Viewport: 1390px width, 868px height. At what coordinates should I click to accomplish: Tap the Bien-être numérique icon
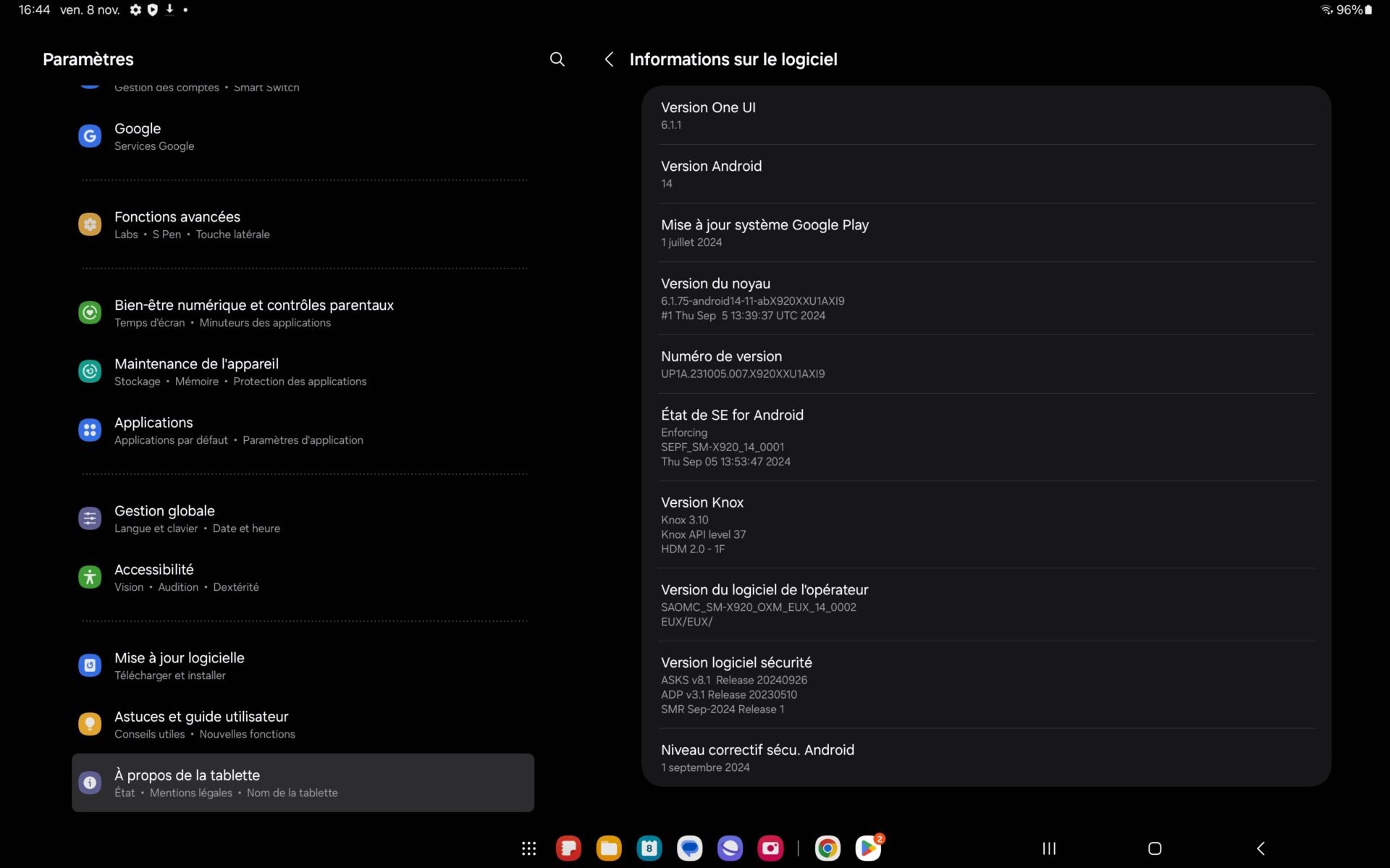(90, 313)
